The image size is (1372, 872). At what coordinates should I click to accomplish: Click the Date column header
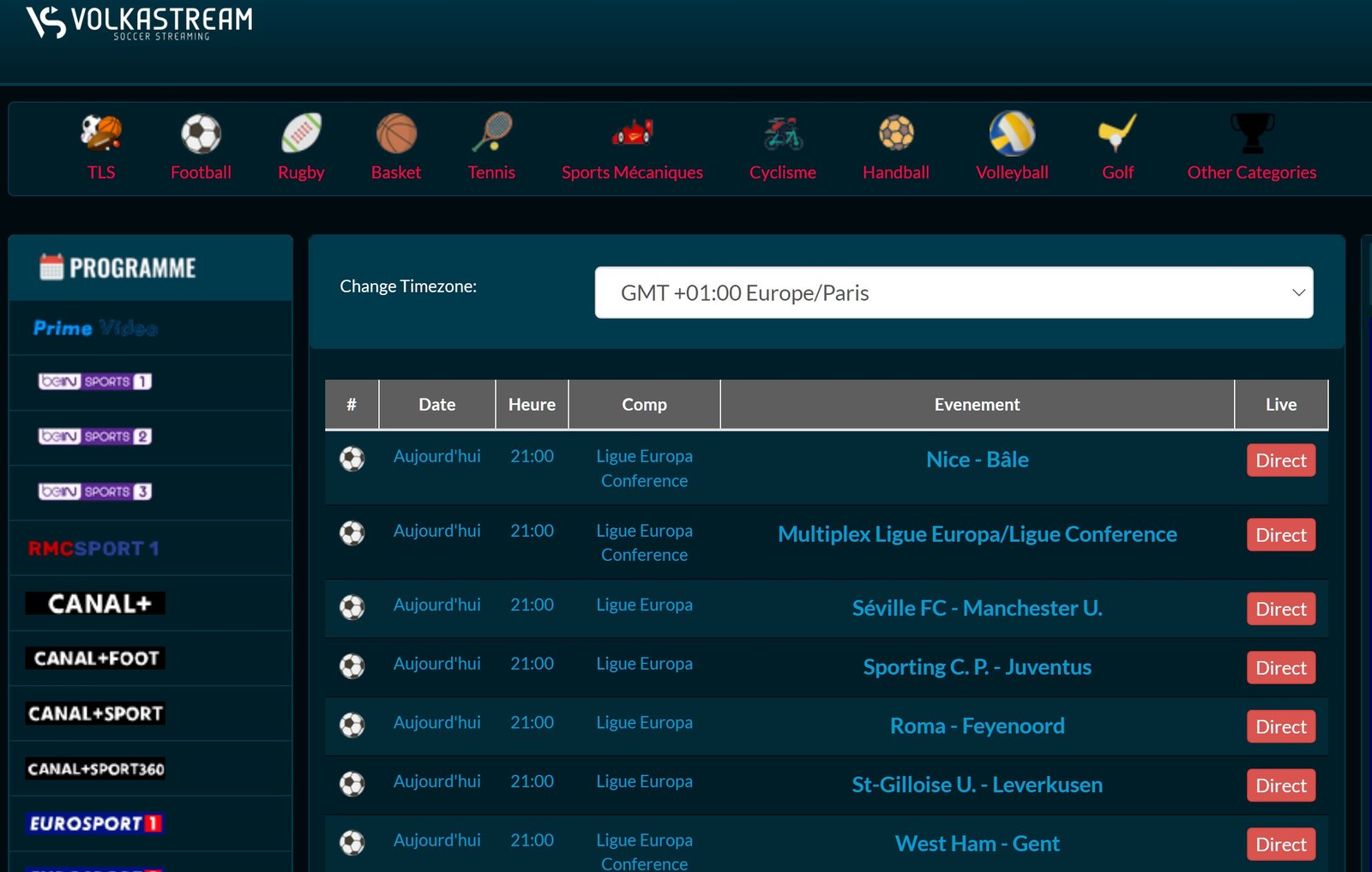coord(437,405)
